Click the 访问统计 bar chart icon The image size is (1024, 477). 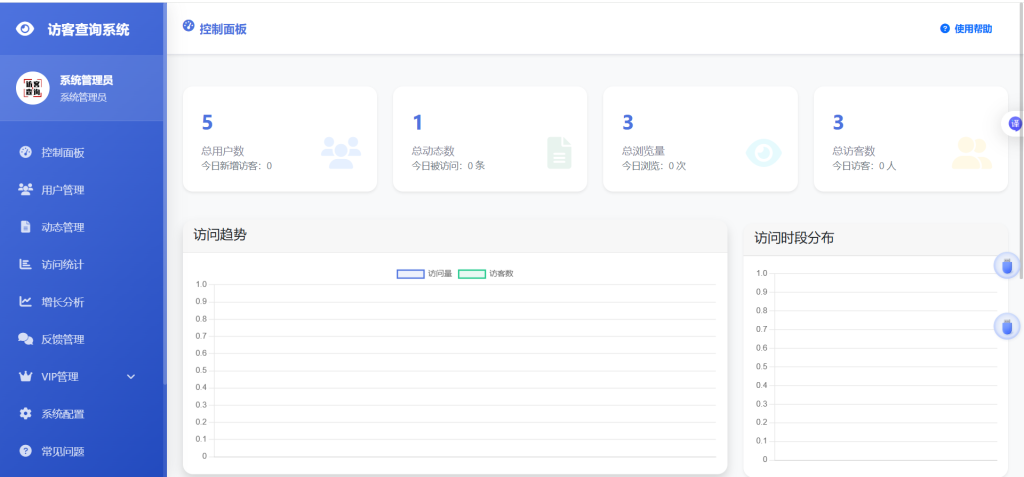[25, 265]
